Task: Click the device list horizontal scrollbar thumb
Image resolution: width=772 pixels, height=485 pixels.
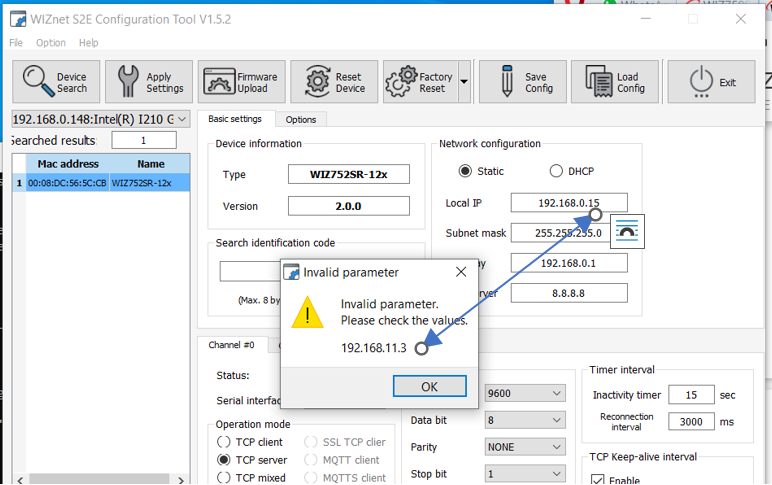Action: (x=99, y=480)
